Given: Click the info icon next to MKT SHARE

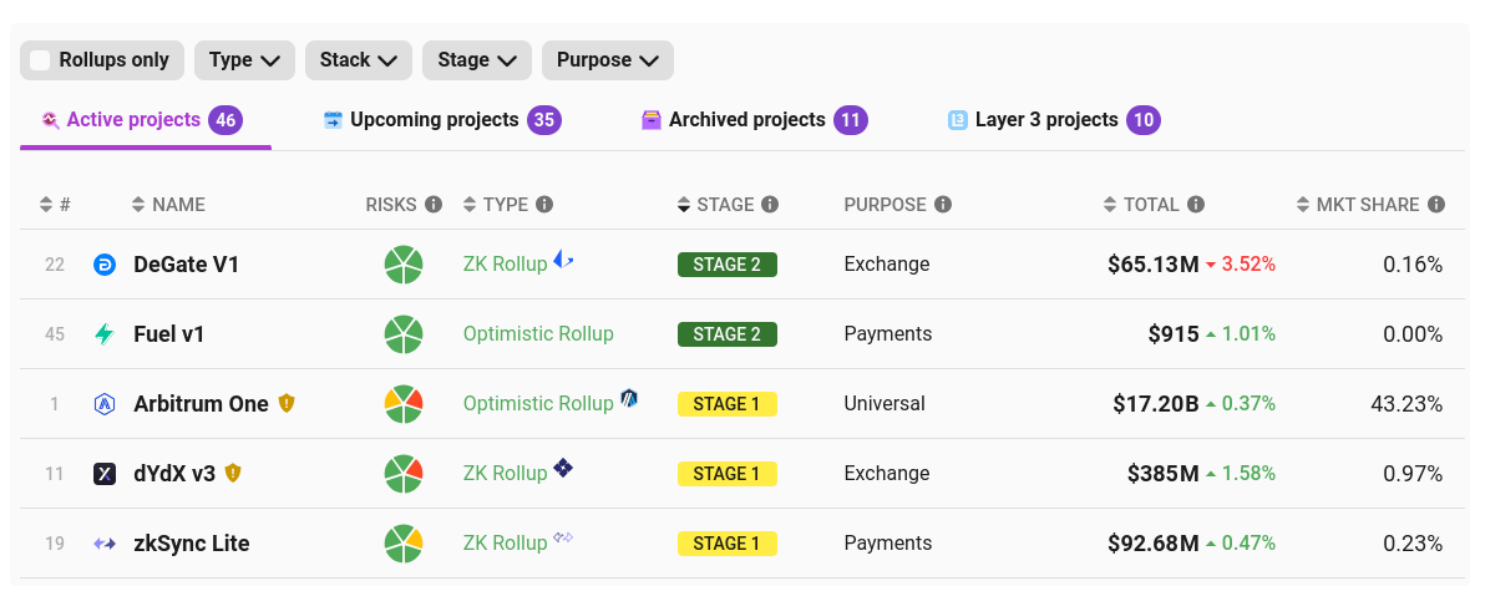Looking at the screenshot, I should tap(1436, 204).
